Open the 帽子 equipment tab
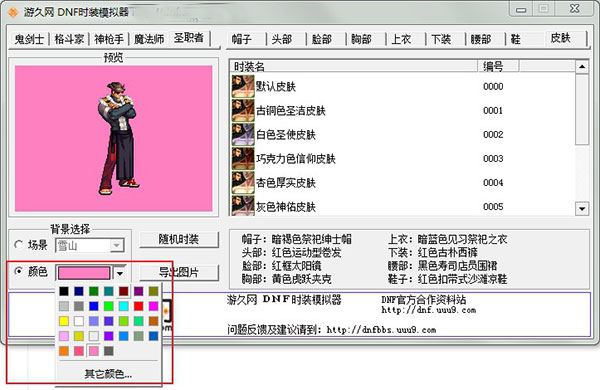600x390 pixels. [x=247, y=39]
